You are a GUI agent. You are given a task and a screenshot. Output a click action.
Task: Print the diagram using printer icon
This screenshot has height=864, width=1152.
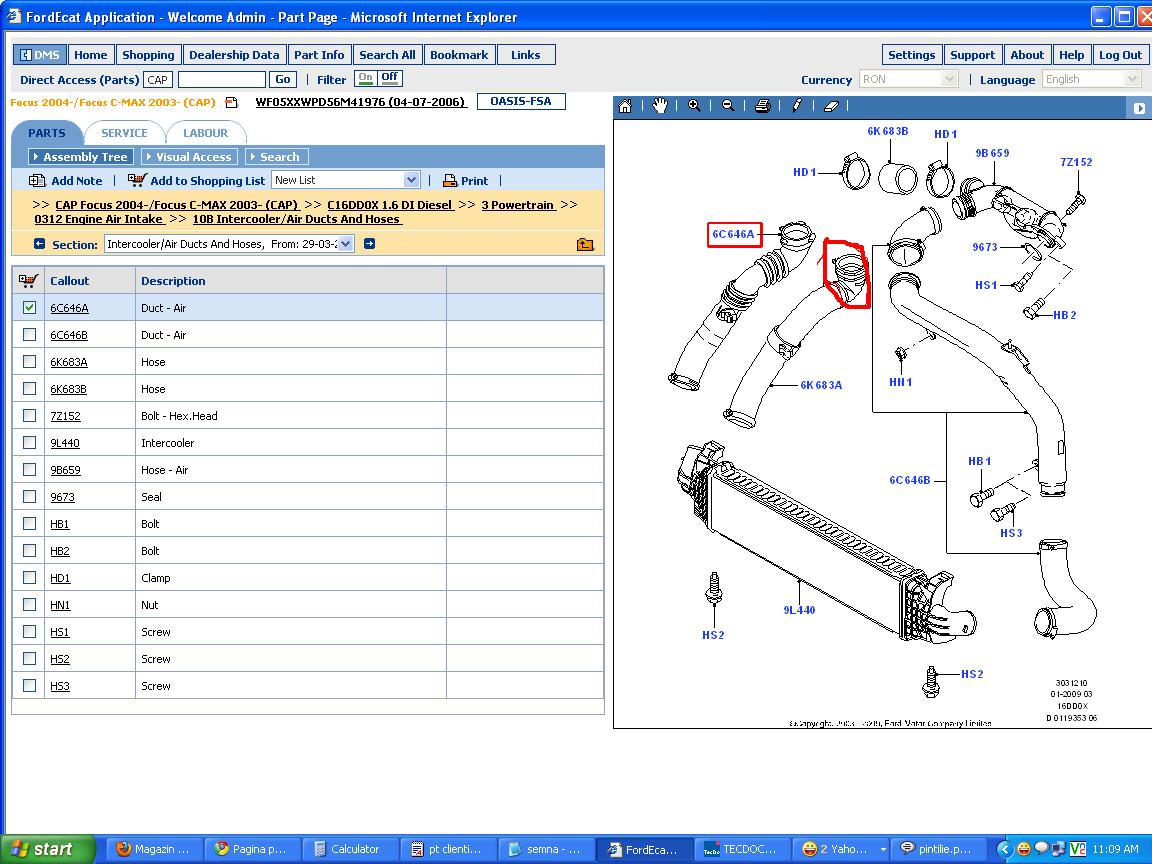763,106
